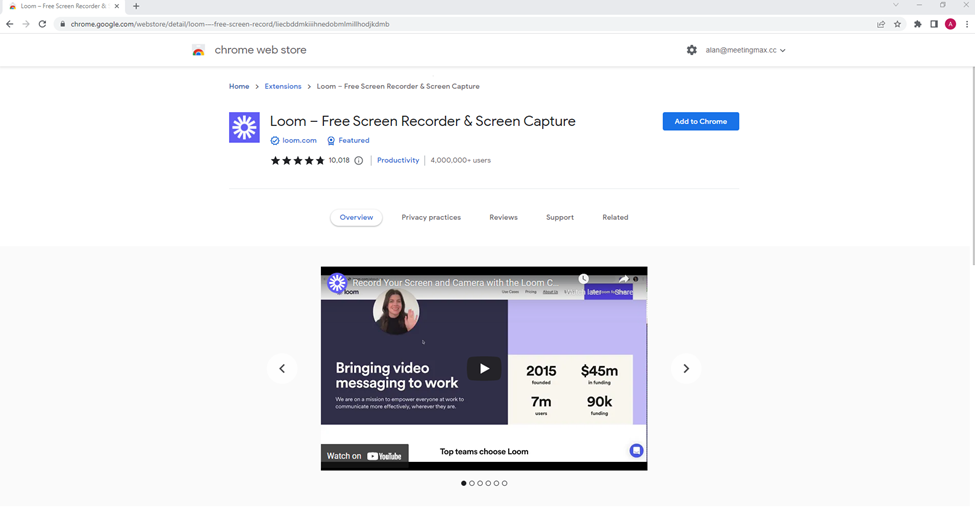975x522 pixels.
Task: Open the browser side panel icon
Action: point(934,24)
